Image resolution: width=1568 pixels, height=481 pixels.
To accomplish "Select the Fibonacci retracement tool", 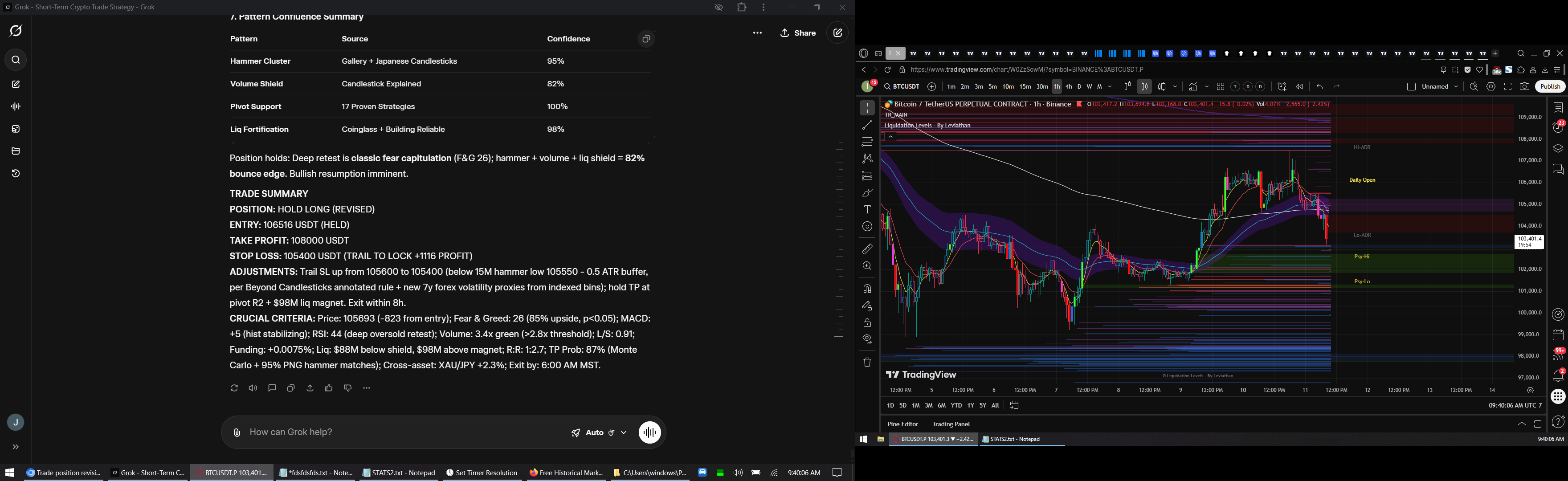I will click(x=867, y=142).
